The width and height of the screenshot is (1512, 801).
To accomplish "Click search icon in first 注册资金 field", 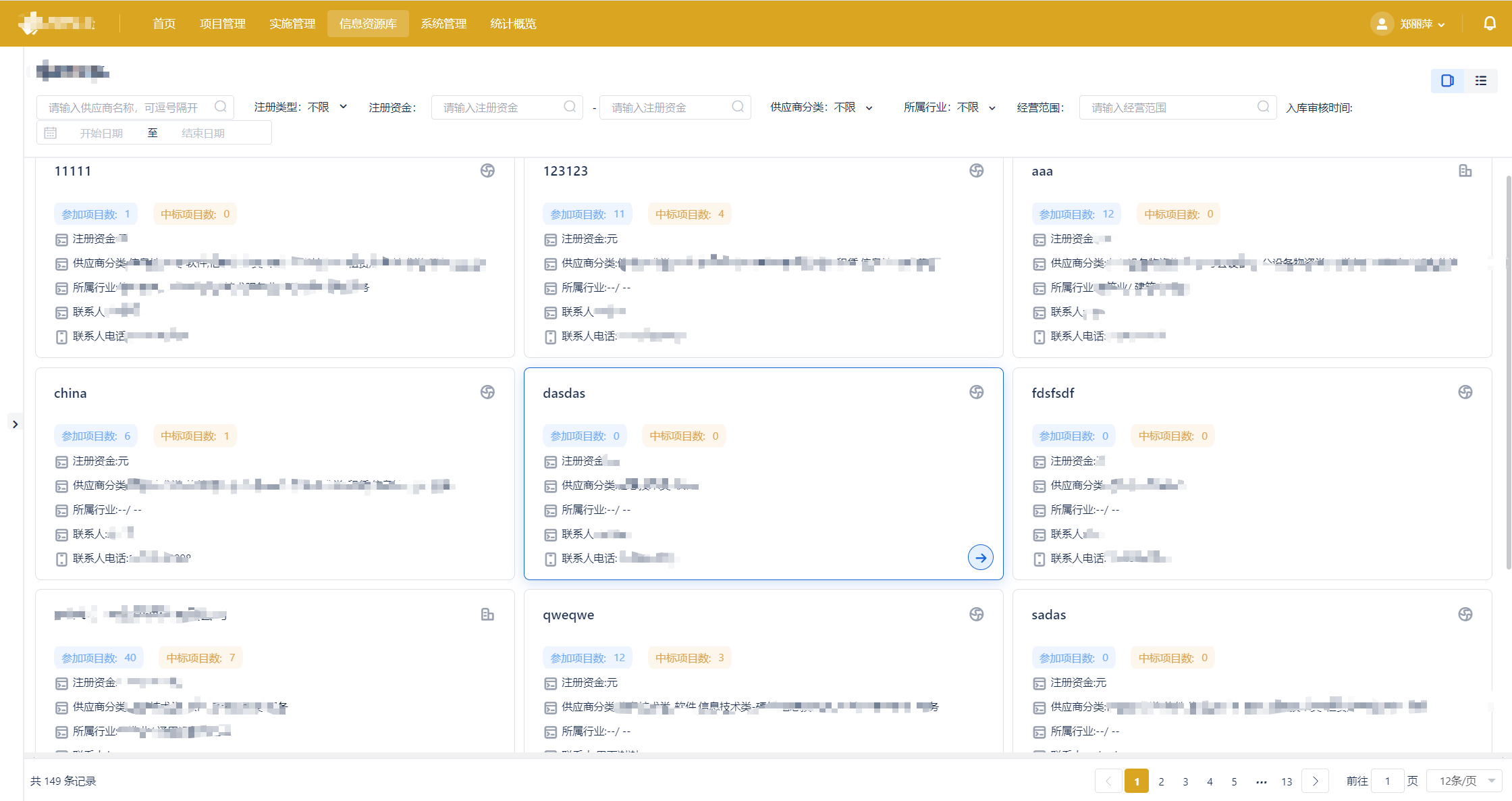I will [x=570, y=107].
